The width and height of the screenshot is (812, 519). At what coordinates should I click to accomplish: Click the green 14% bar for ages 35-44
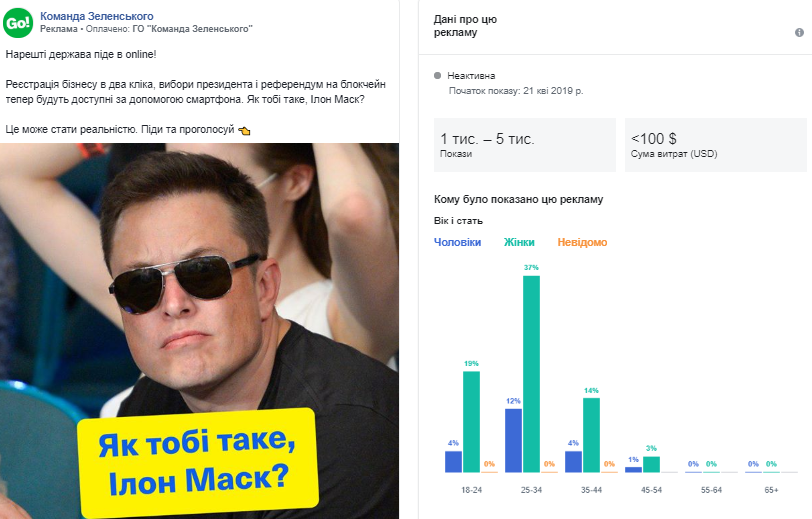591,435
